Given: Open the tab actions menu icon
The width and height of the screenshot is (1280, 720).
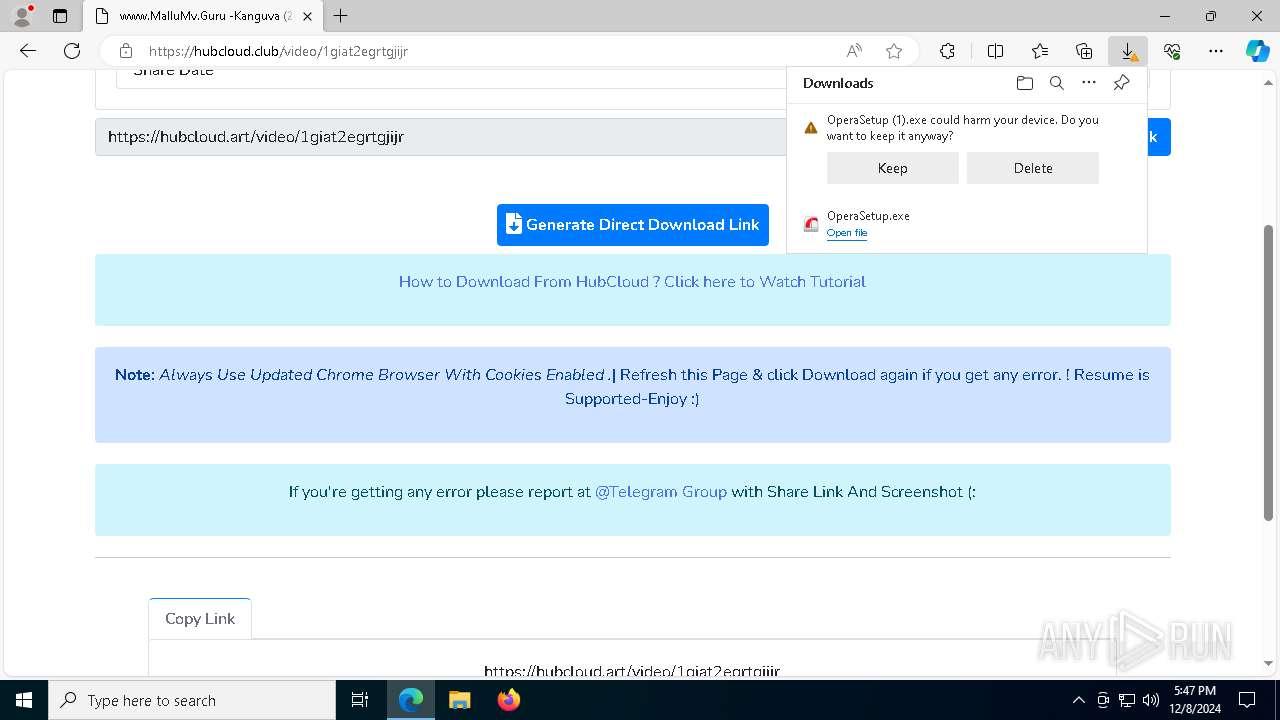Looking at the screenshot, I should click(60, 16).
